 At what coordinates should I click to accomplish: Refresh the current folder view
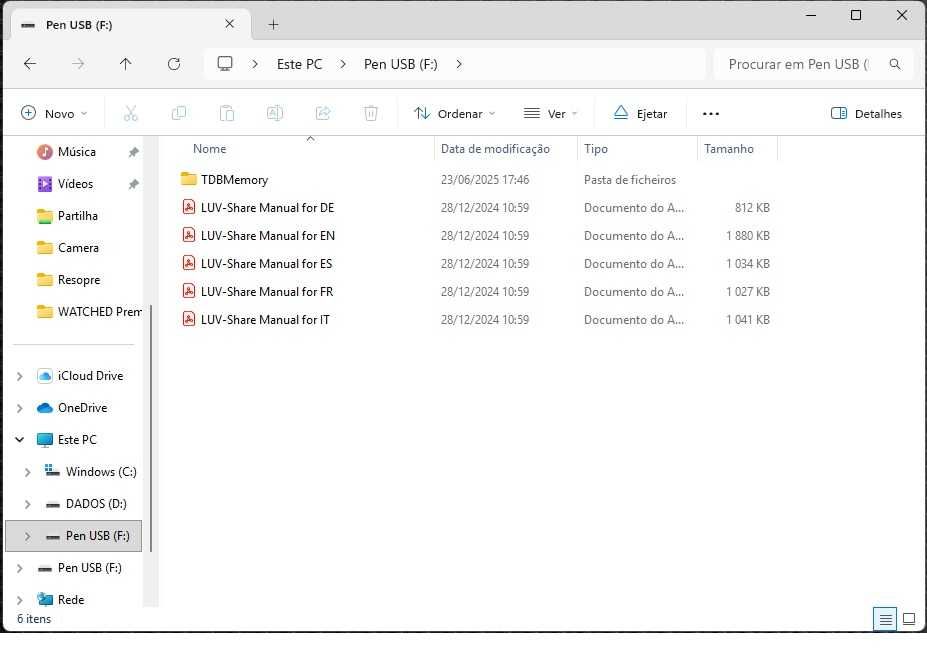click(x=174, y=64)
